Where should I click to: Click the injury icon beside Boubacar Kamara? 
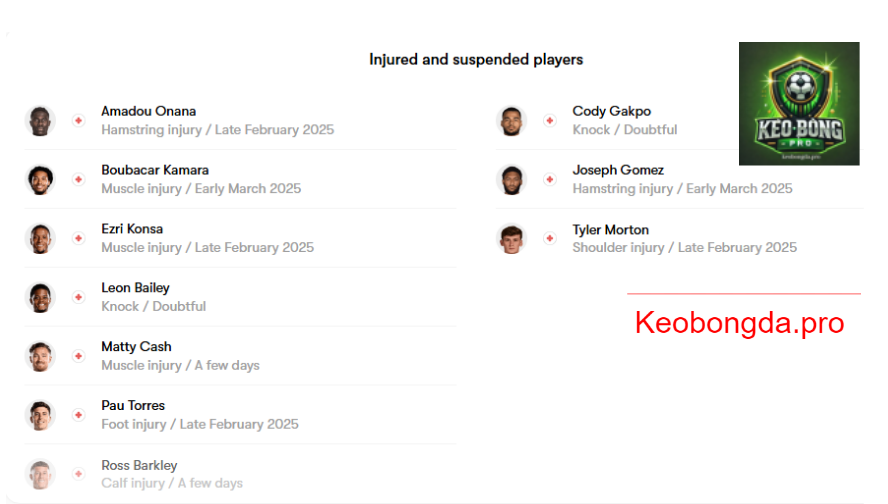pos(79,180)
